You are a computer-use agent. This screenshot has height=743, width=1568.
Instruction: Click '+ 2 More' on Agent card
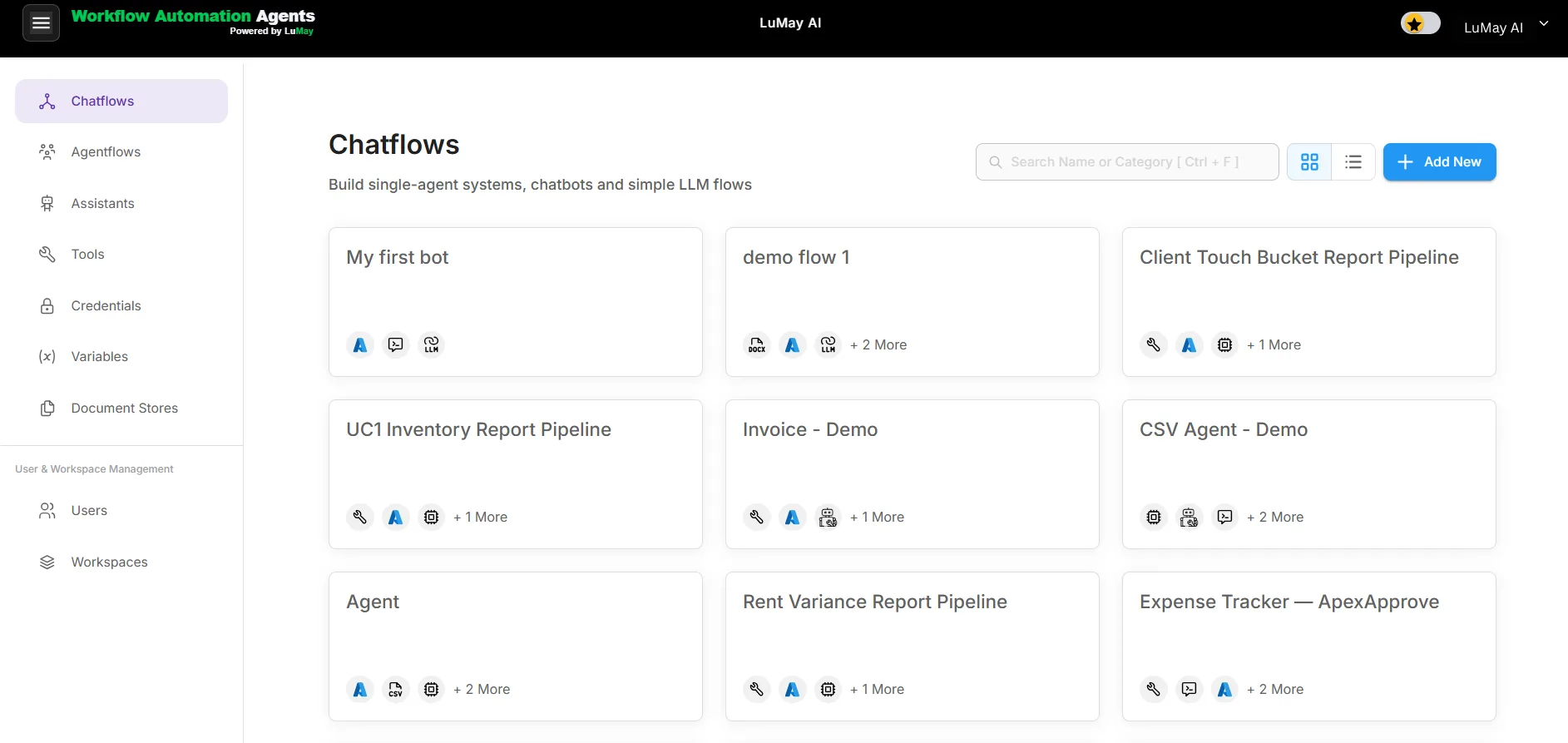482,689
